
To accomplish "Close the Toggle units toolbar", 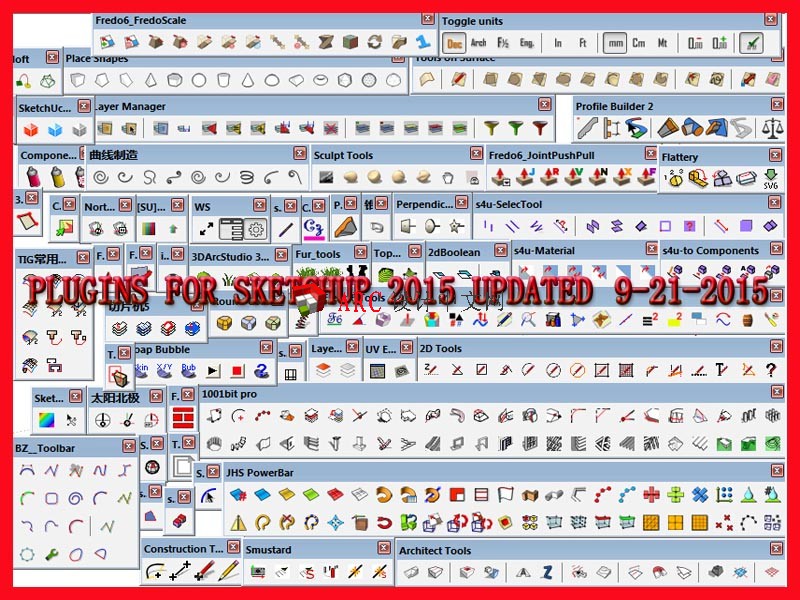I will (770, 20).
